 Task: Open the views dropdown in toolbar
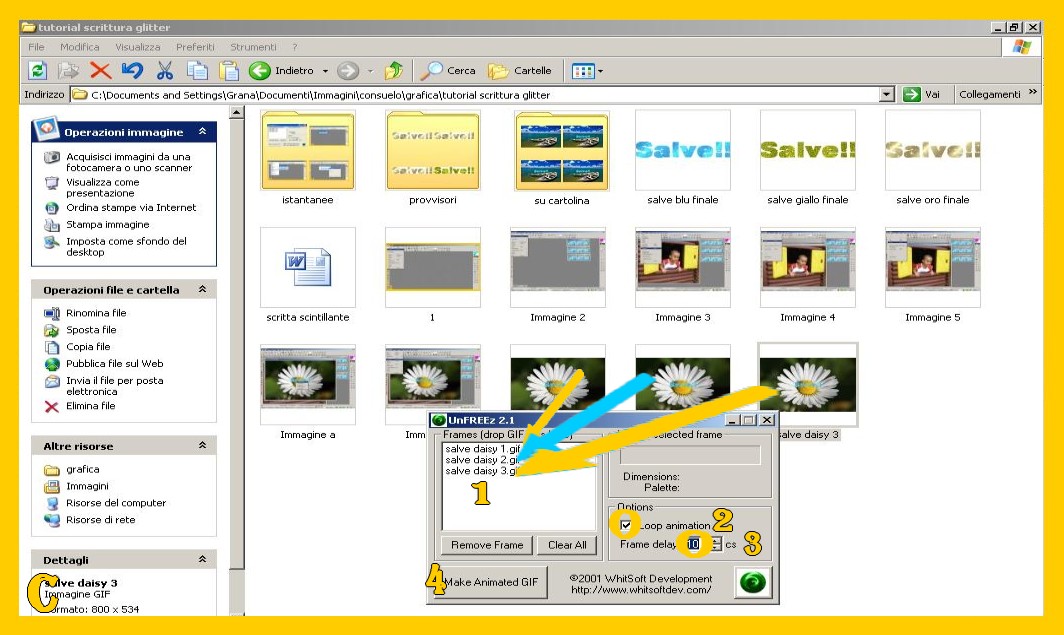pos(587,71)
